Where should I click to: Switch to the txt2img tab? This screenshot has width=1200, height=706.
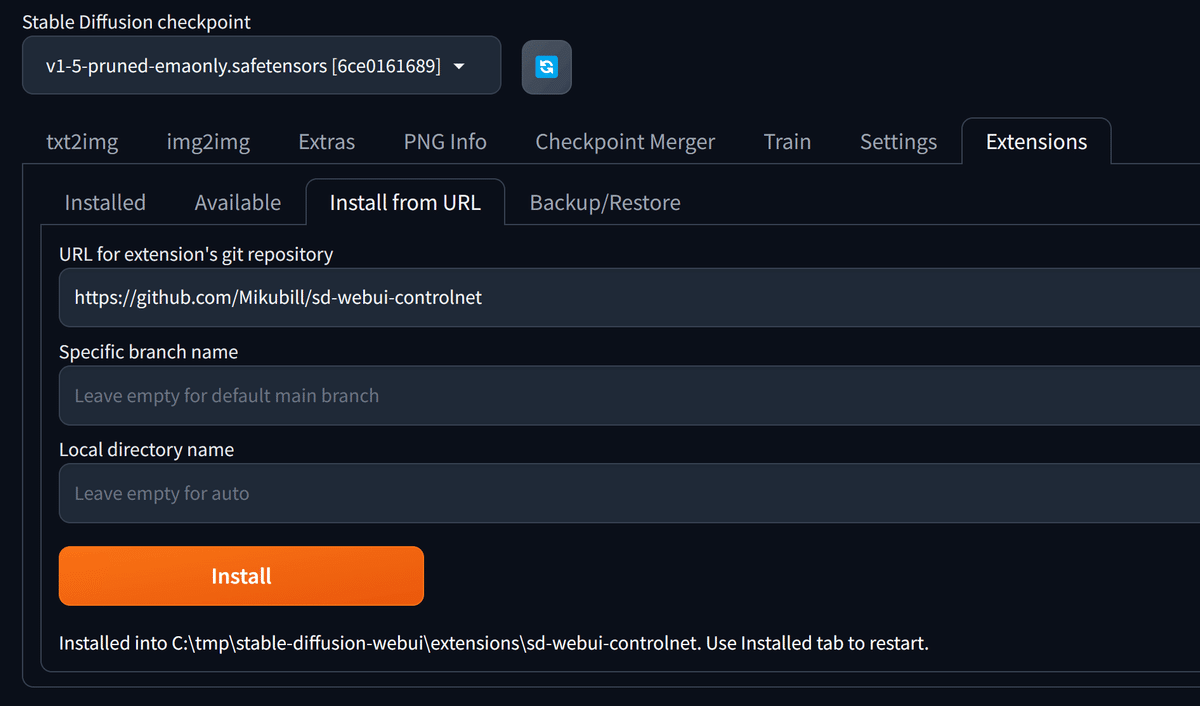pos(82,142)
